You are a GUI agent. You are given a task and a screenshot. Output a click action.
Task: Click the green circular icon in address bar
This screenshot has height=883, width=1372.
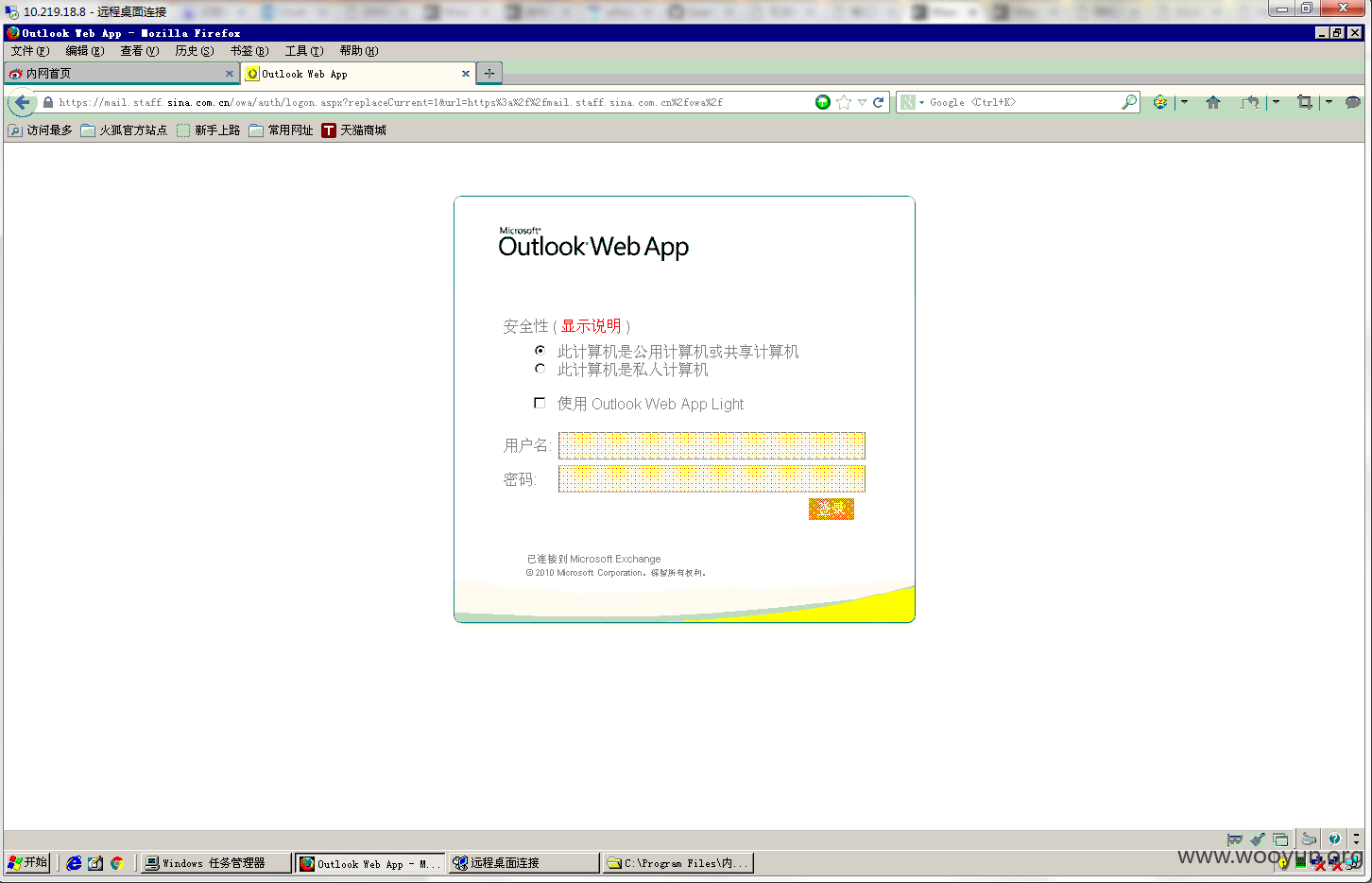click(823, 102)
